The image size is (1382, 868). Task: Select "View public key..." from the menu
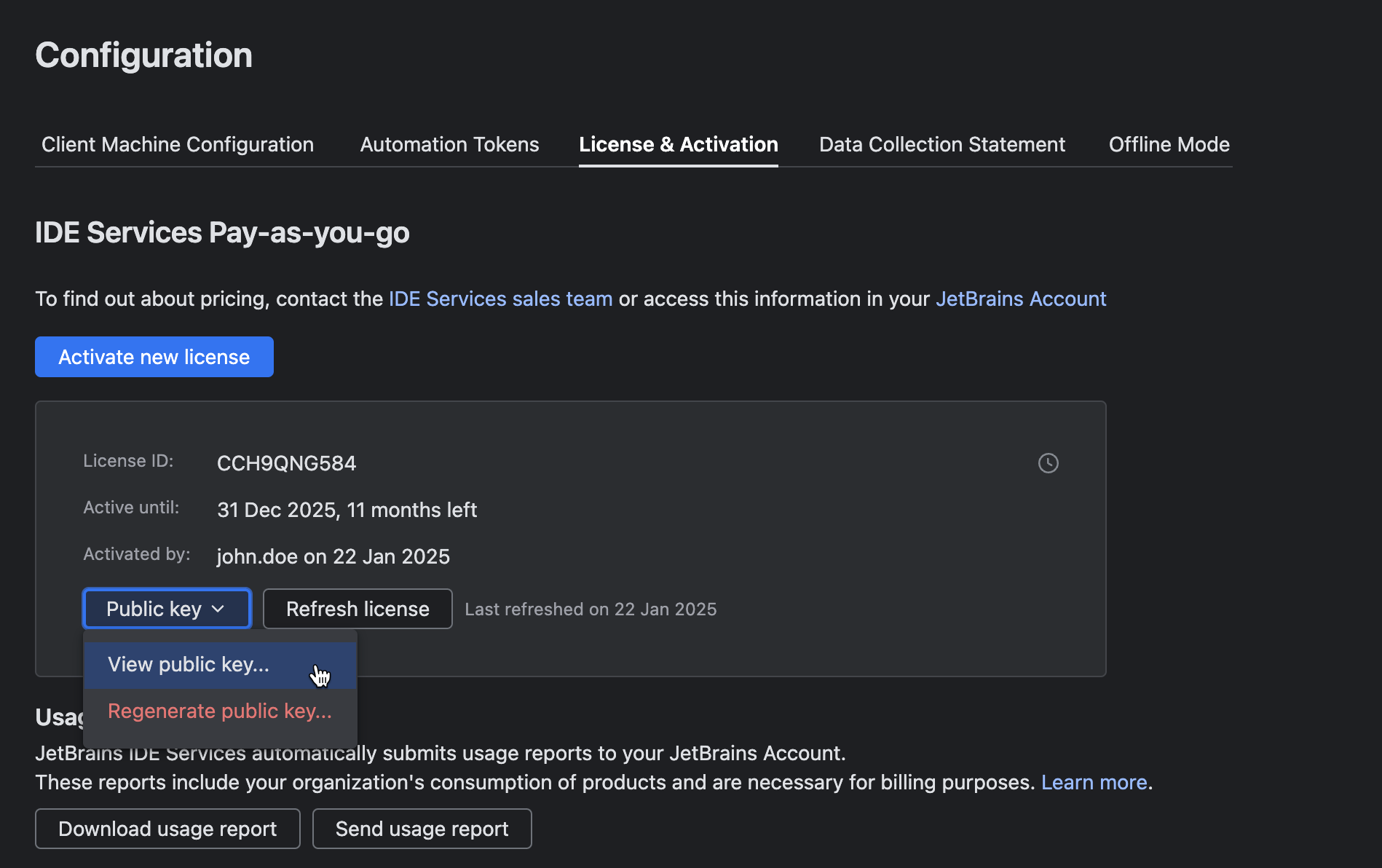(x=189, y=664)
